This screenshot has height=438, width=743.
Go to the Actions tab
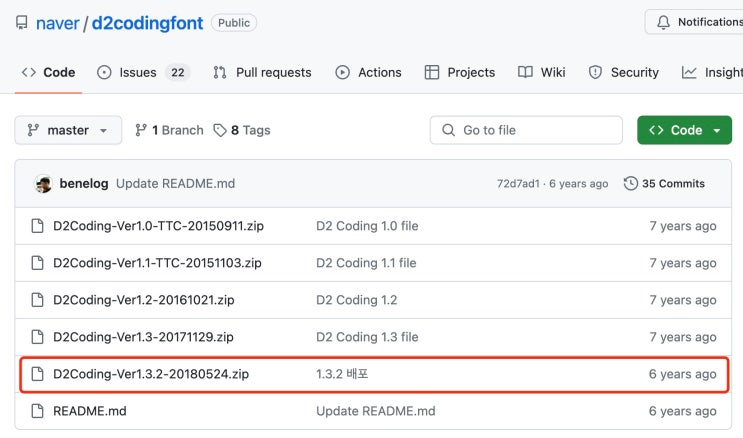coord(368,72)
